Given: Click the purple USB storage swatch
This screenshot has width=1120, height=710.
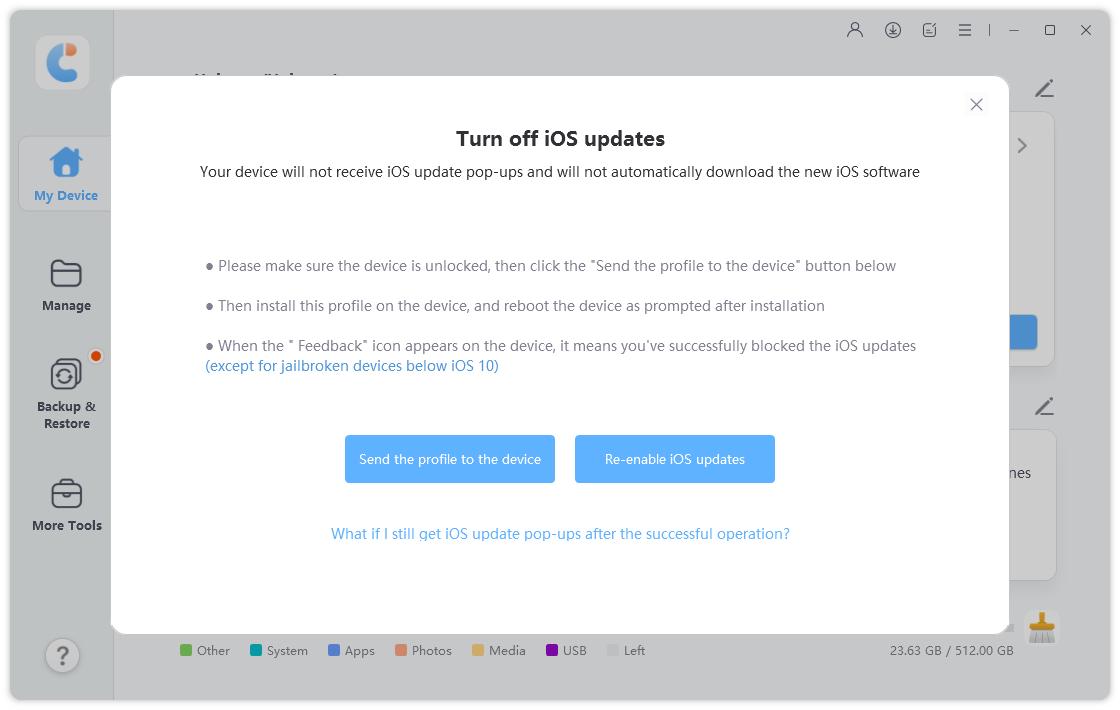Looking at the screenshot, I should [552, 650].
